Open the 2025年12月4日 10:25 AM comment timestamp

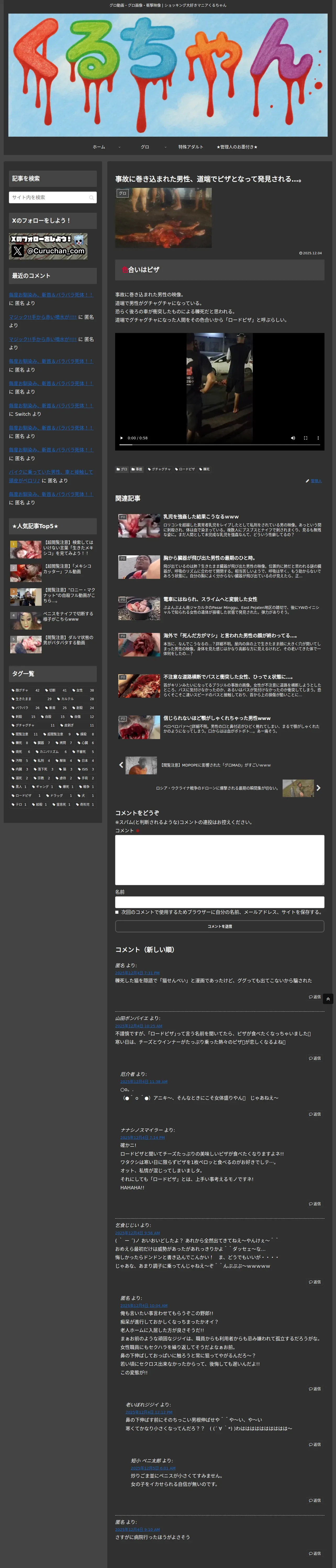coord(138,1026)
